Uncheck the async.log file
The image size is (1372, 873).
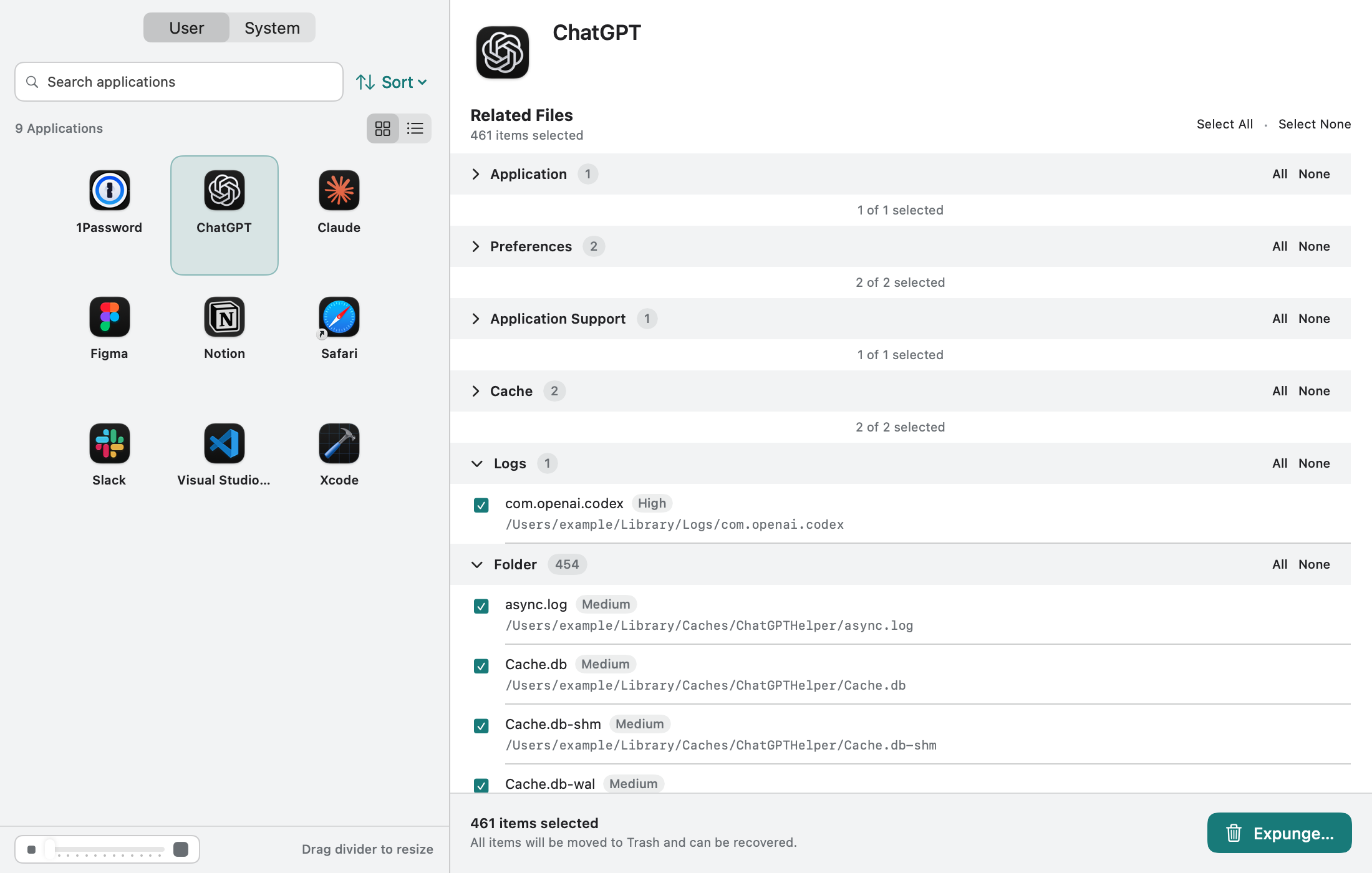click(481, 606)
